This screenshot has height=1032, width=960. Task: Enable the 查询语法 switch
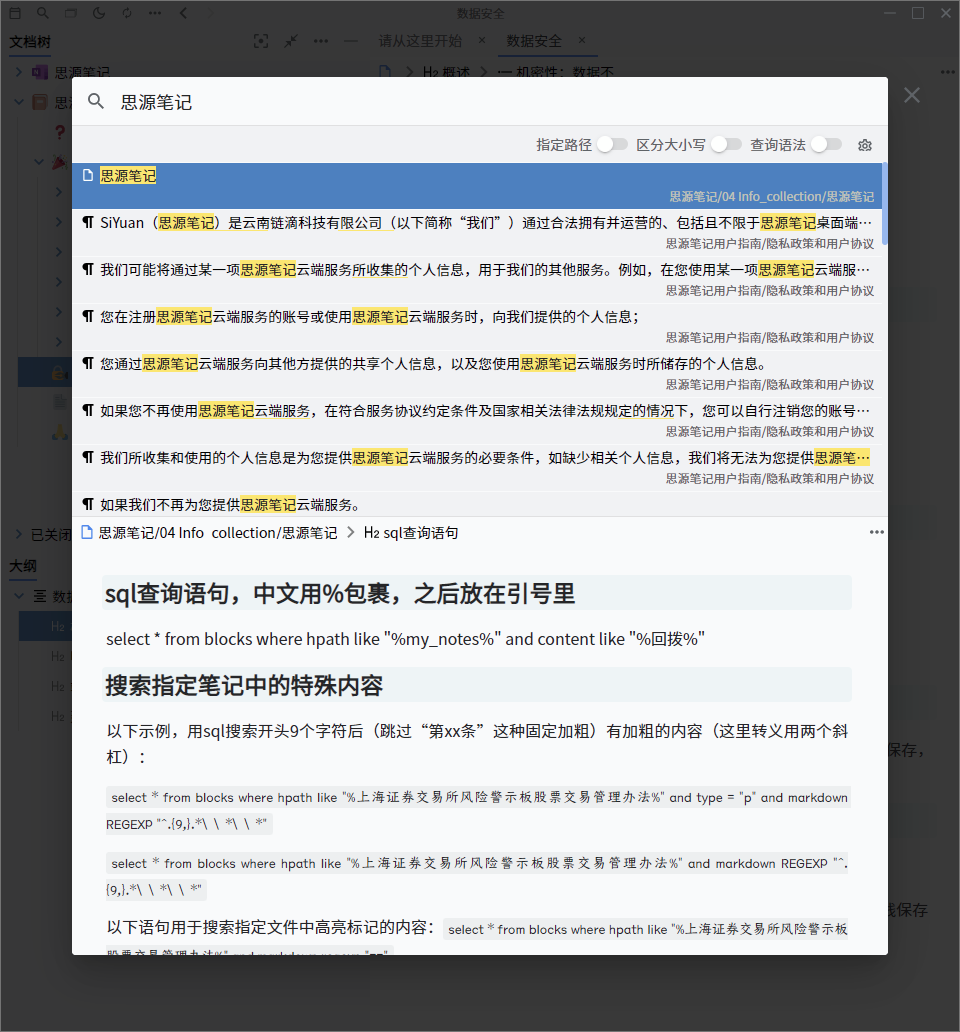[827, 144]
